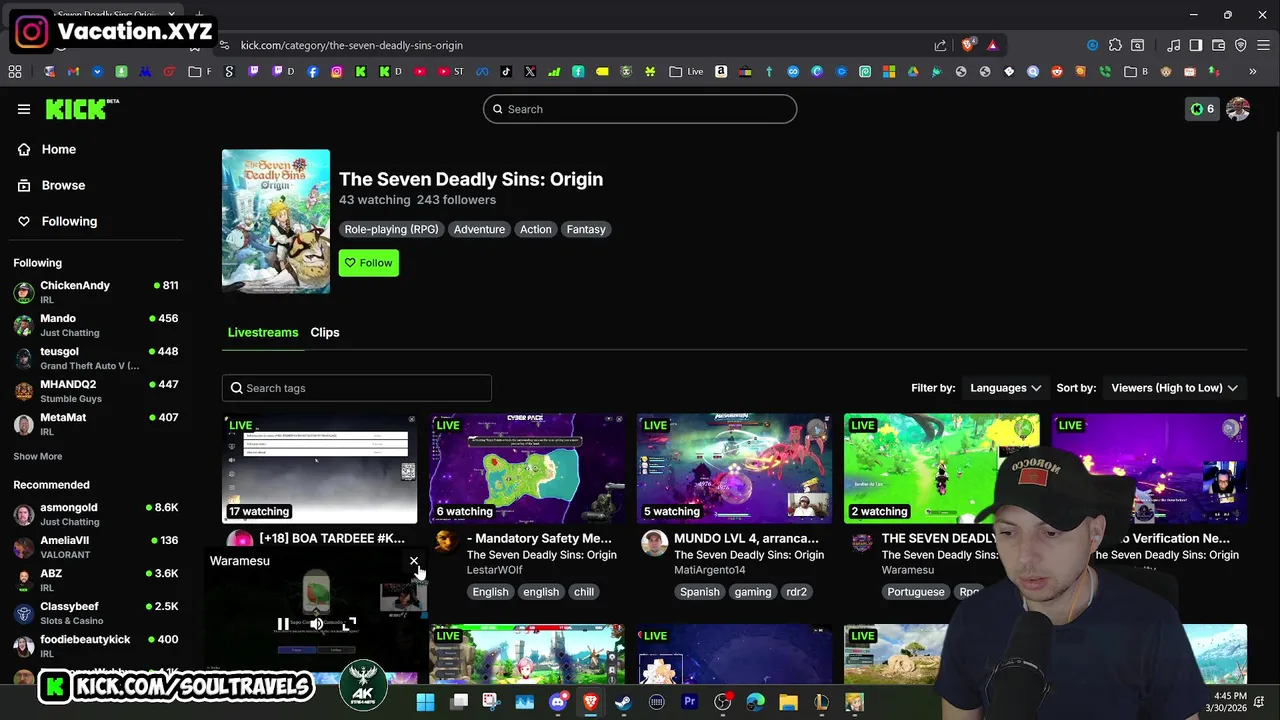Click the Portuguese tag under Waramesu
Viewport: 1280px width, 720px height.
click(x=916, y=592)
